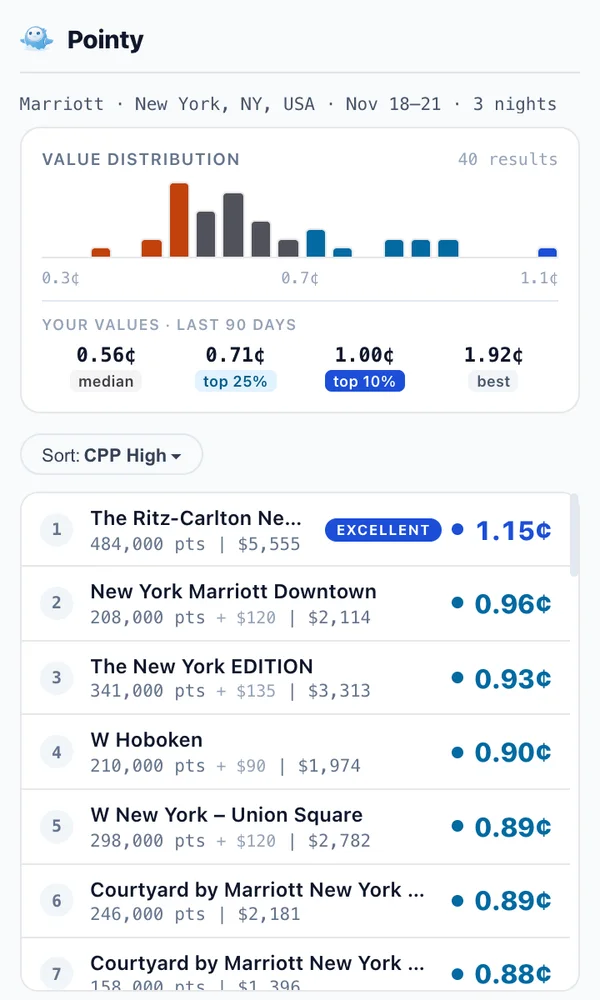
Task: Click the 0.7¢ axis label
Action: point(300,278)
